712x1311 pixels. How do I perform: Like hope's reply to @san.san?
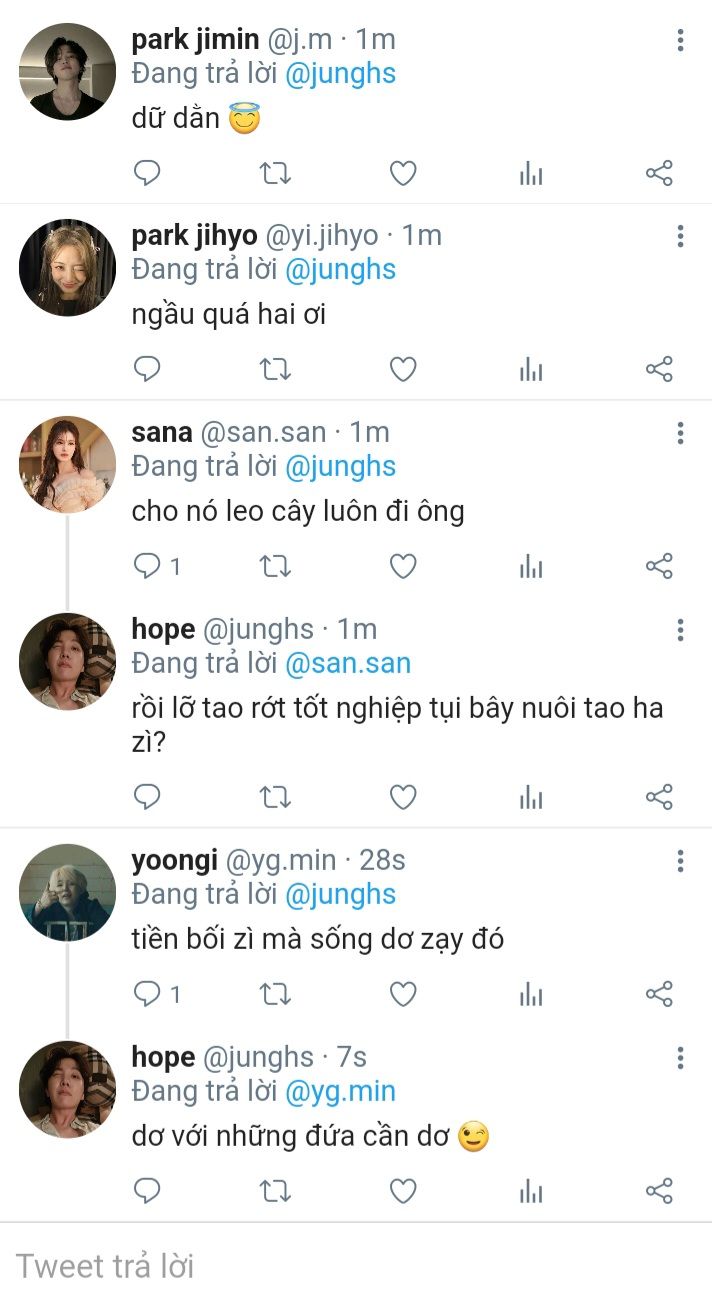[x=403, y=797]
